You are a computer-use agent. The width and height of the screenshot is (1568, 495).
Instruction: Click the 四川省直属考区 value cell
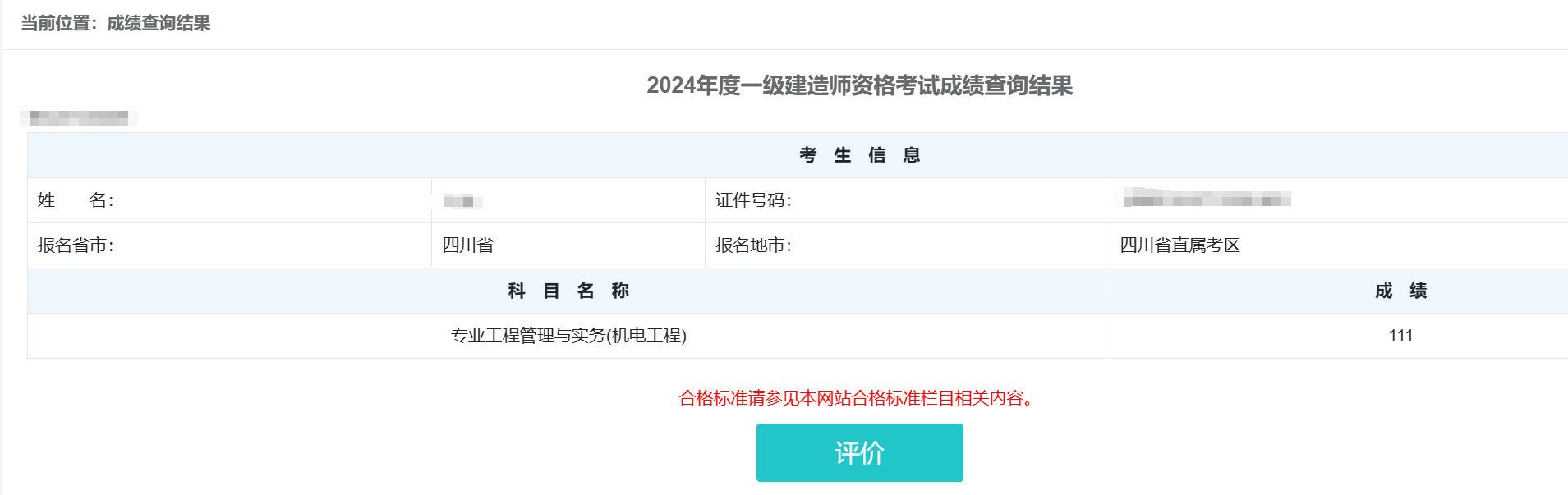pyautogui.click(x=1339, y=245)
